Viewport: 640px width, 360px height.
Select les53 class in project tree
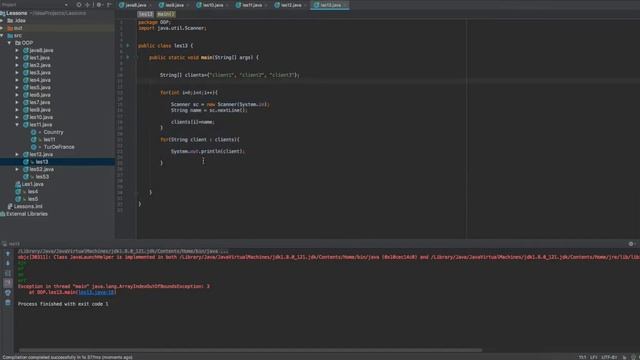(42, 176)
